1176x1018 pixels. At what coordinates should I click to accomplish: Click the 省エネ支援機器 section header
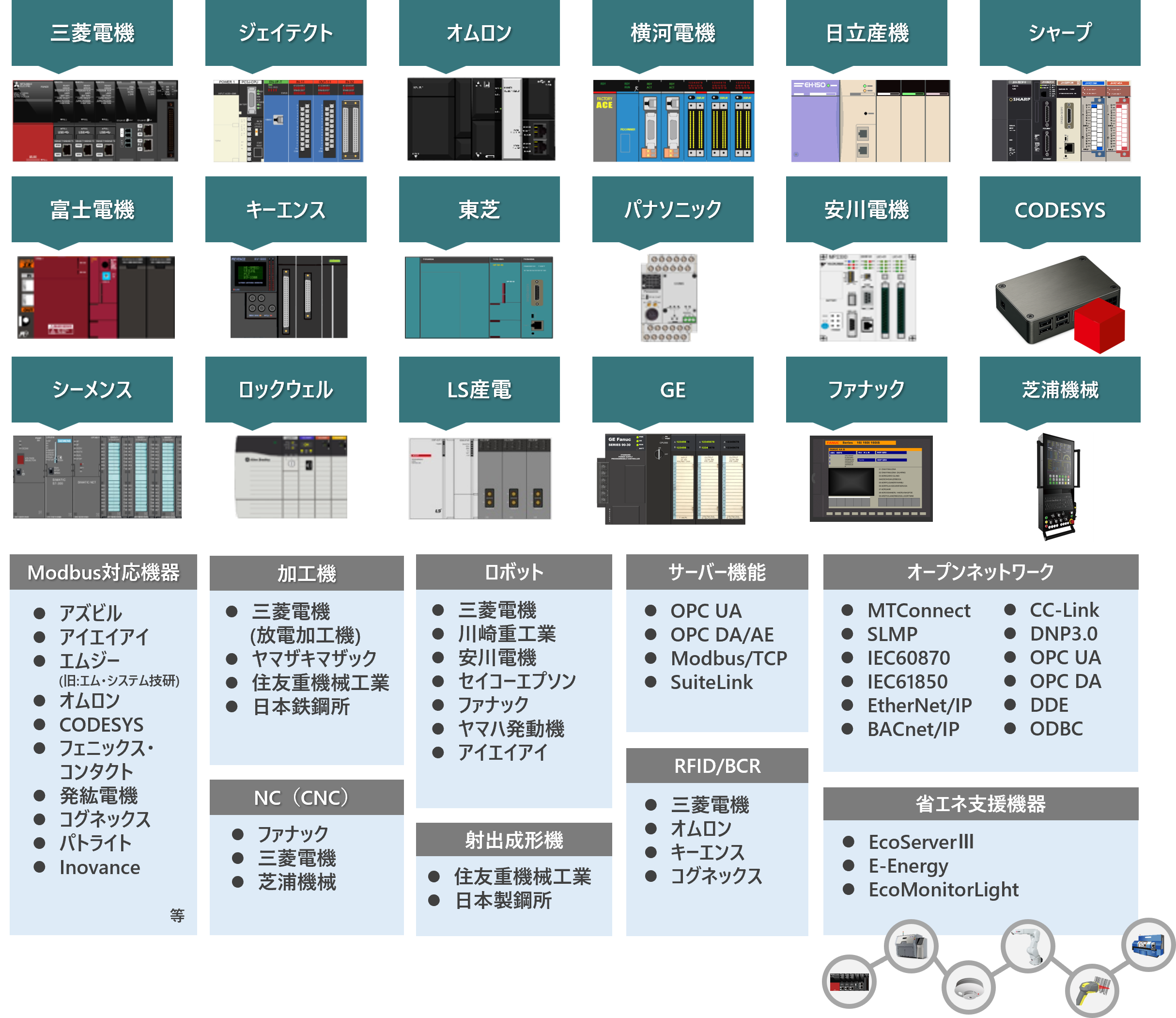click(x=981, y=804)
